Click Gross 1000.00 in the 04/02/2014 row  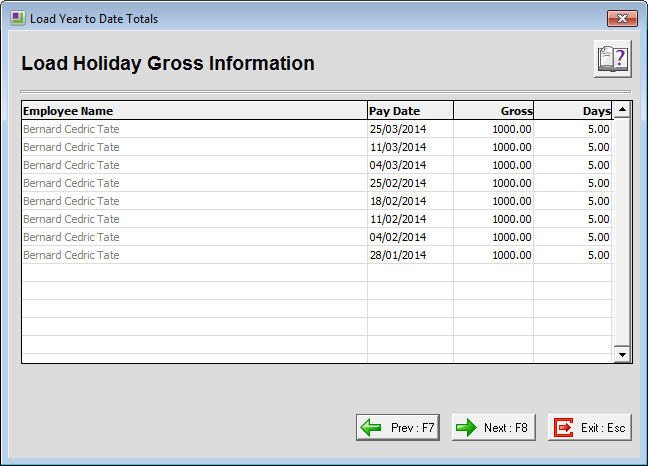pos(493,237)
